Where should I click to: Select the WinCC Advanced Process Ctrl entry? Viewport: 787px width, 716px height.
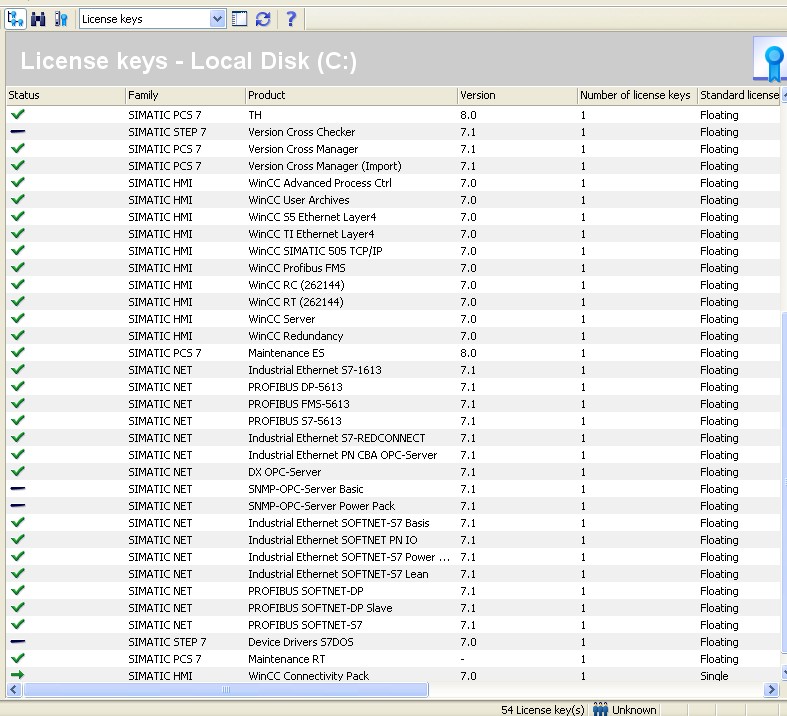pyautogui.click(x=320, y=183)
